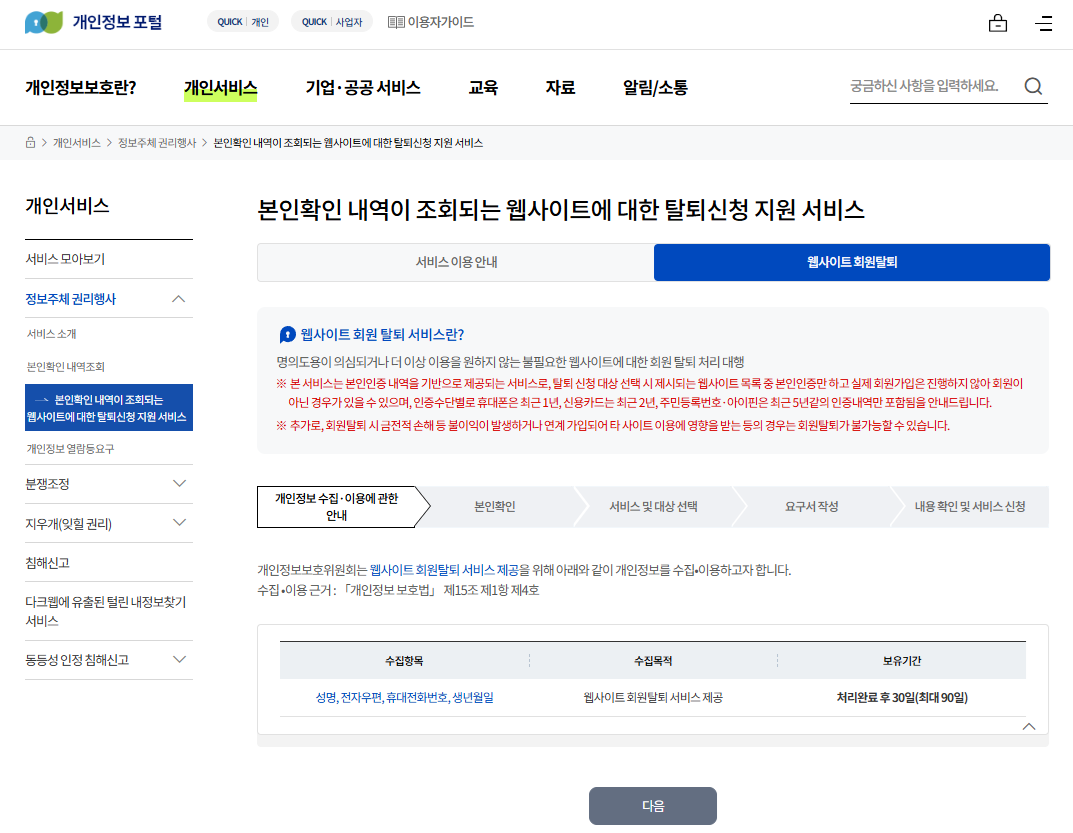Open the 알림/소통 main menu

coord(655,88)
